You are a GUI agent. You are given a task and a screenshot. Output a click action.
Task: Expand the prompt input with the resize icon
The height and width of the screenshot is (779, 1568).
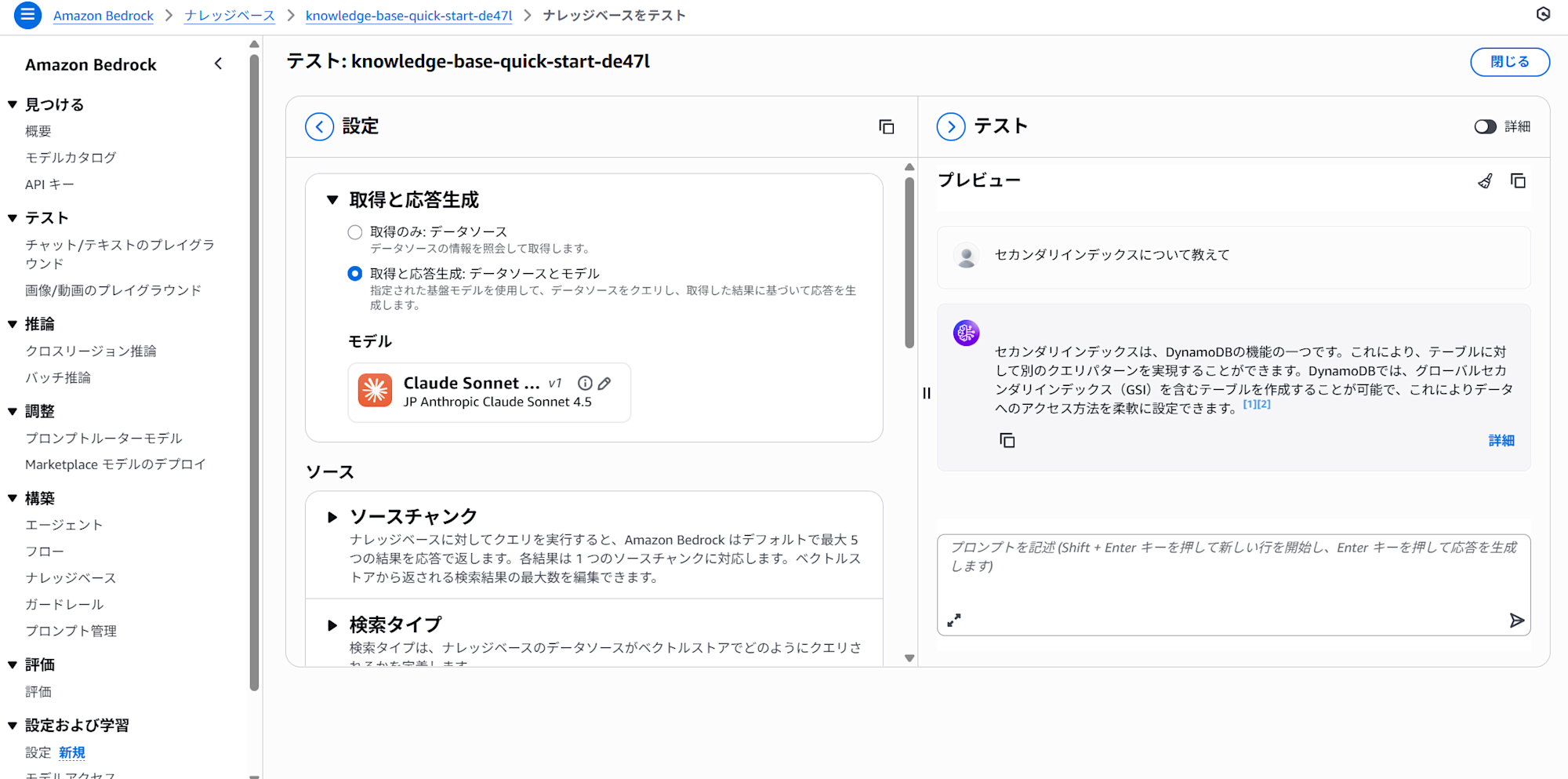(x=954, y=621)
